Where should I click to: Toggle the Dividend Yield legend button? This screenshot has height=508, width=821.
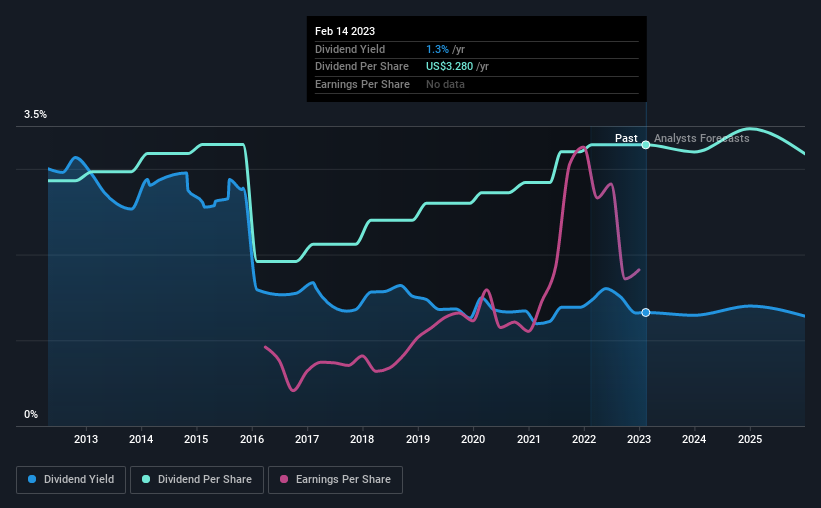(x=71, y=480)
